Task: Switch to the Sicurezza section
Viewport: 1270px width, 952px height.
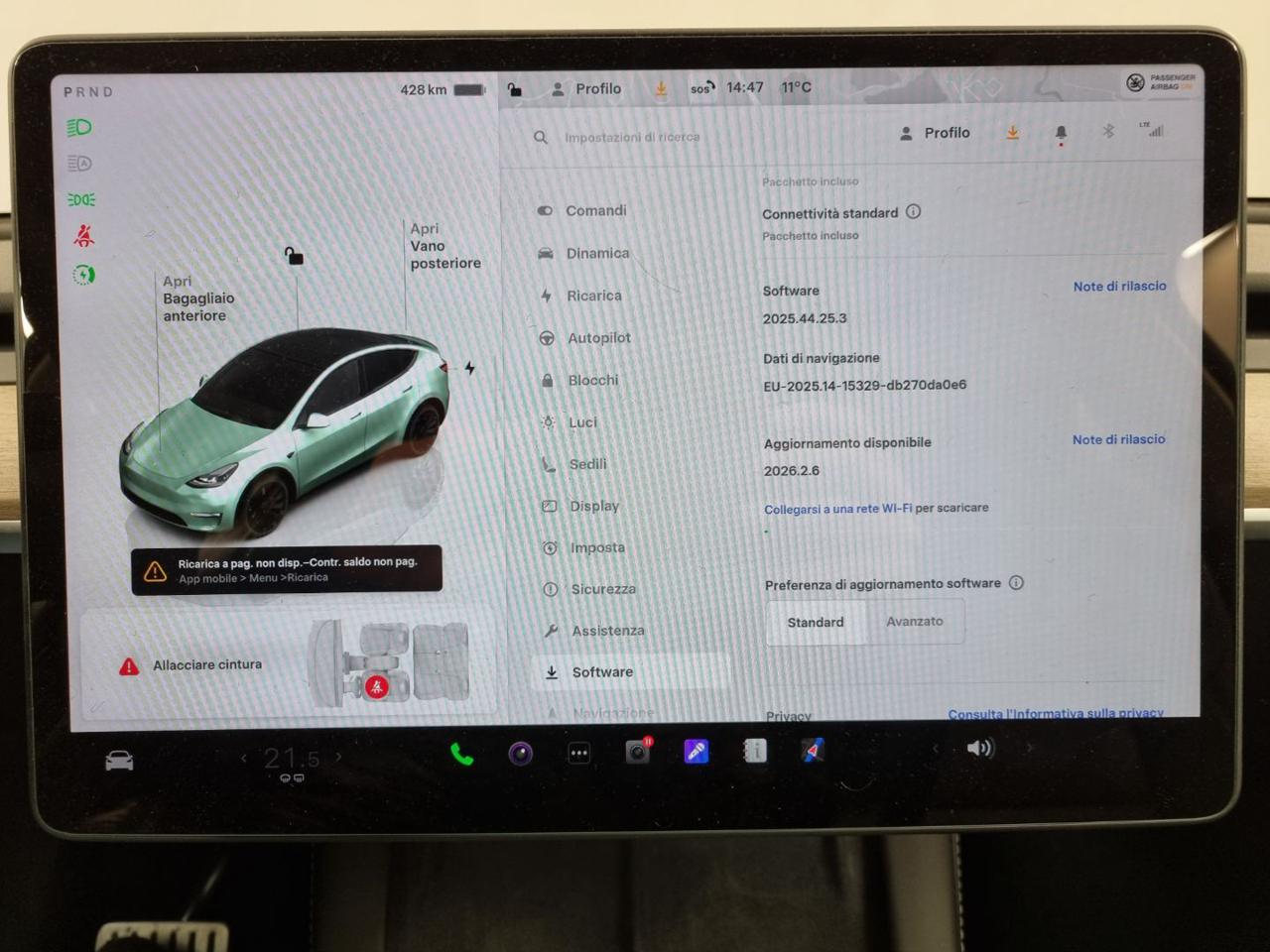Action: 601,588
